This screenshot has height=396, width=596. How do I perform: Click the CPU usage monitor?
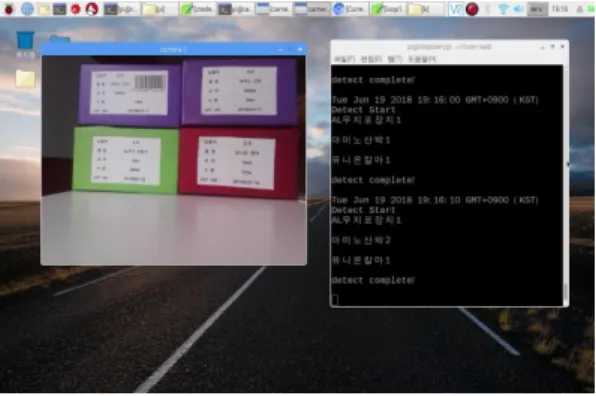tap(537, 9)
